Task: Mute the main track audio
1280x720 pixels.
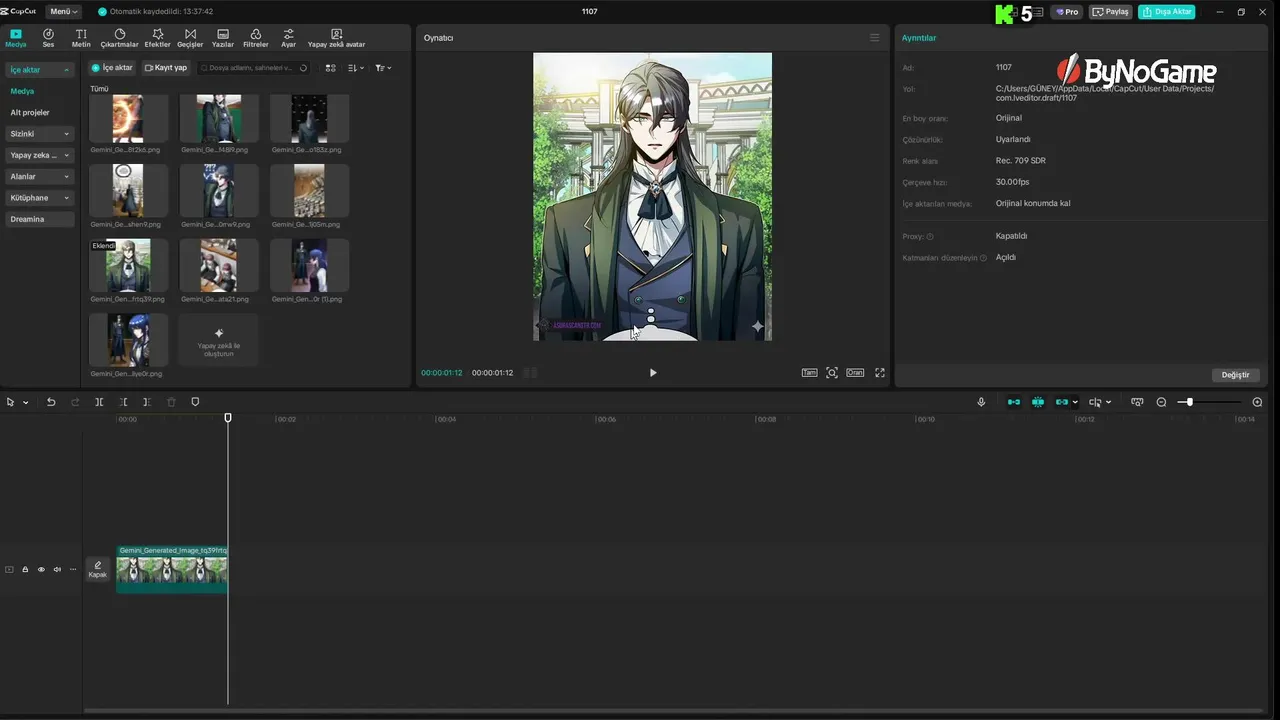Action: coord(57,569)
